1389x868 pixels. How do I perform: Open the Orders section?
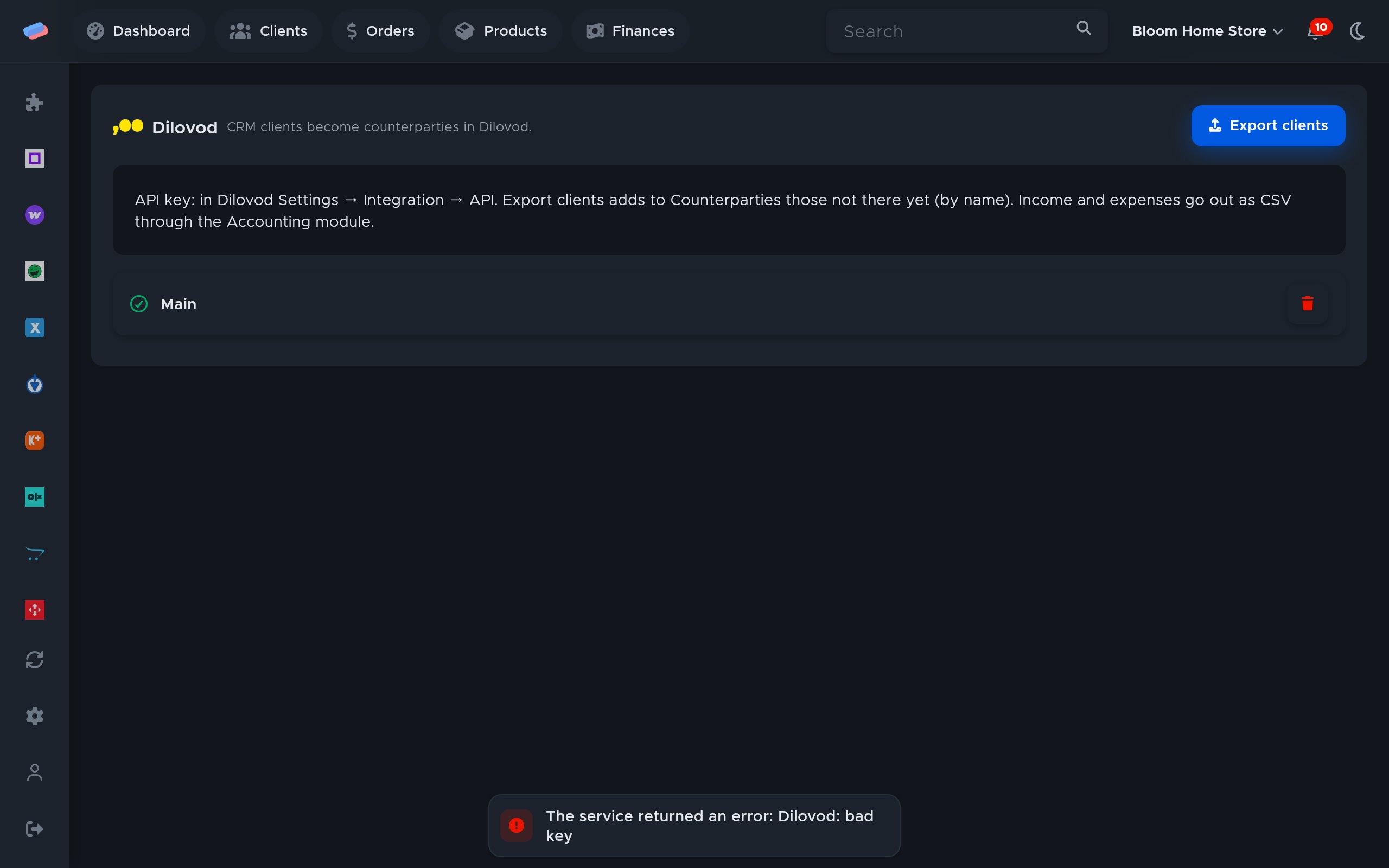pos(380,31)
